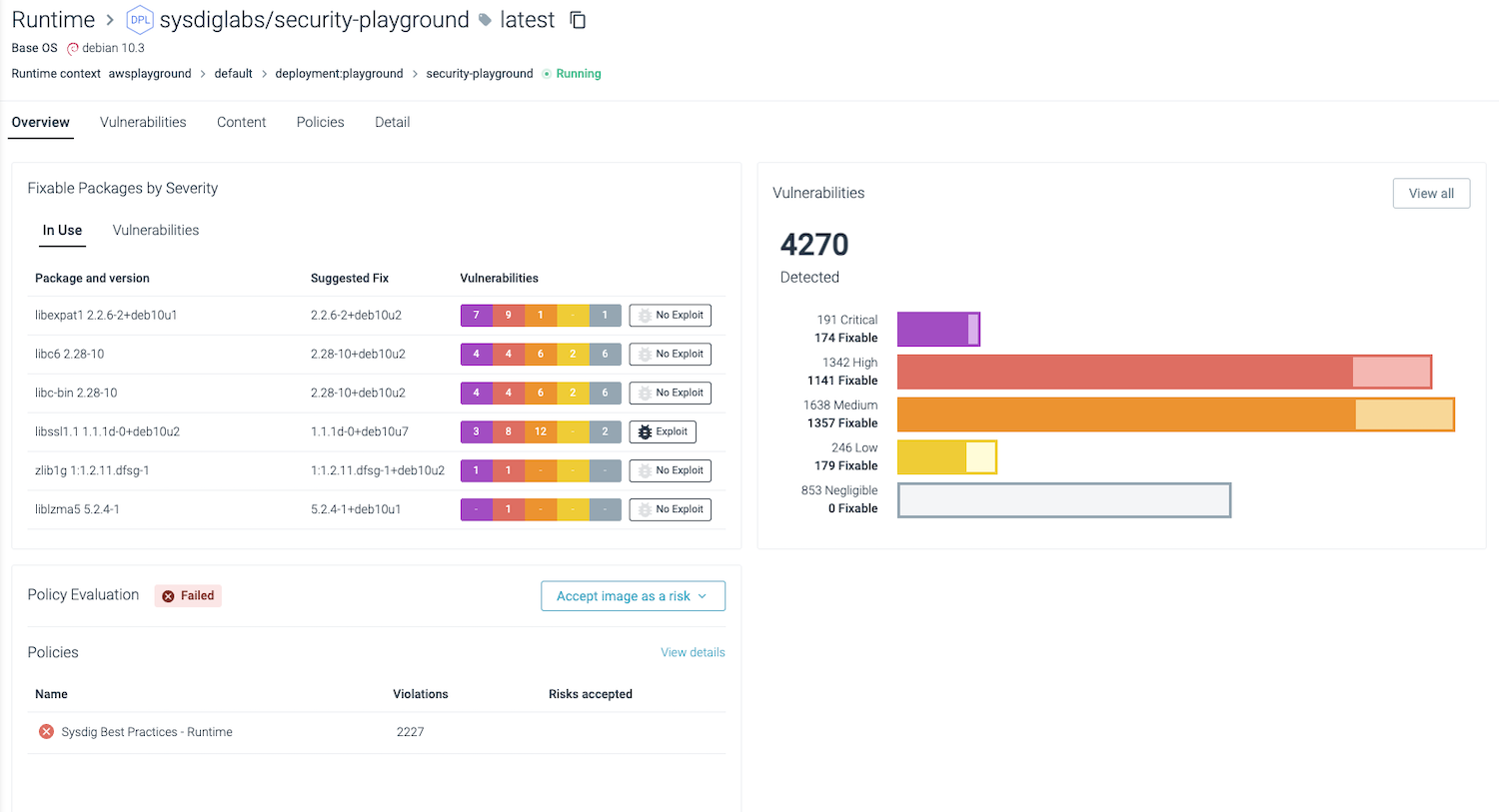
Task: Click 853 Negligible label
Action: 839,490
